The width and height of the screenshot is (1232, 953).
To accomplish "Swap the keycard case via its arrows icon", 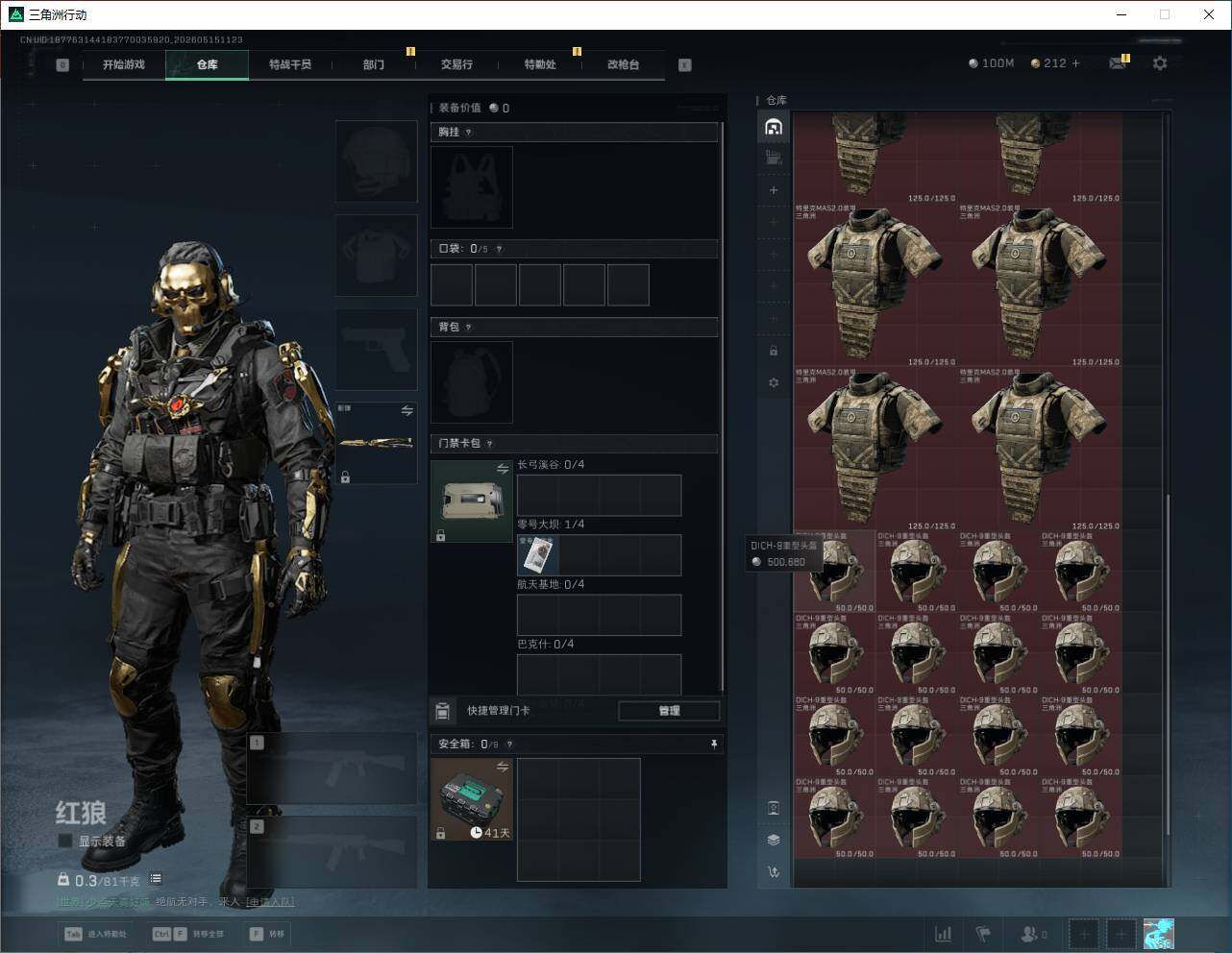I will click(x=503, y=469).
